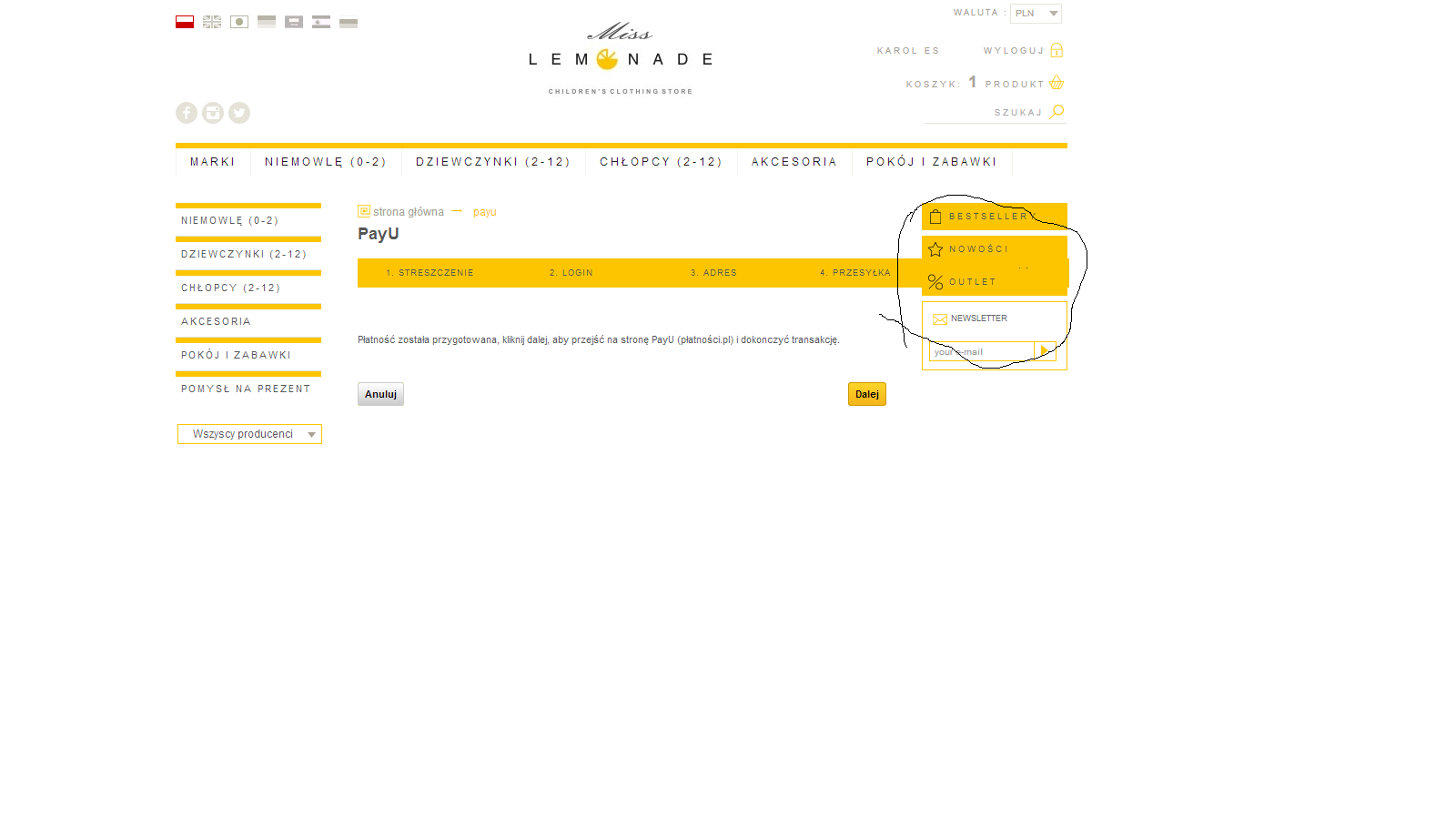
Task: Open AKCESORIA in the top navigation
Action: [x=794, y=162]
